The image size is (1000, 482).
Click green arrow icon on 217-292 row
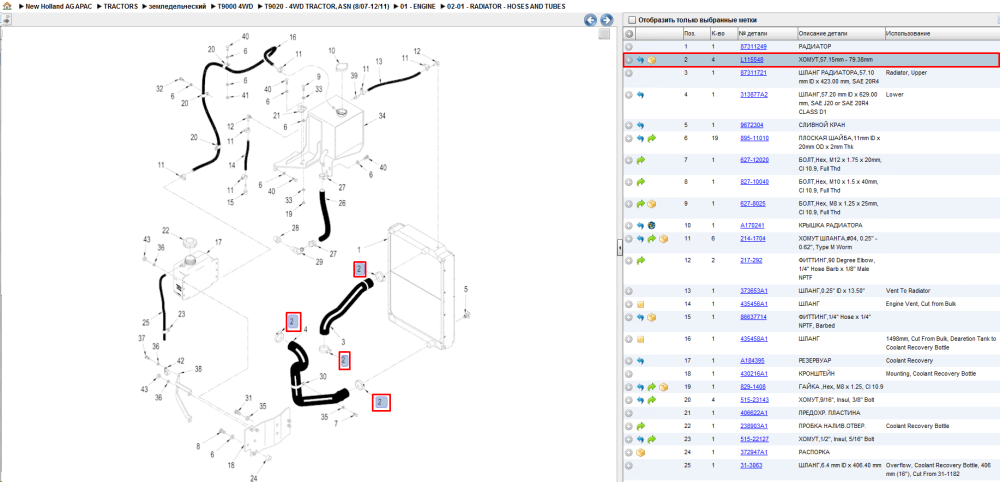[x=640, y=260]
